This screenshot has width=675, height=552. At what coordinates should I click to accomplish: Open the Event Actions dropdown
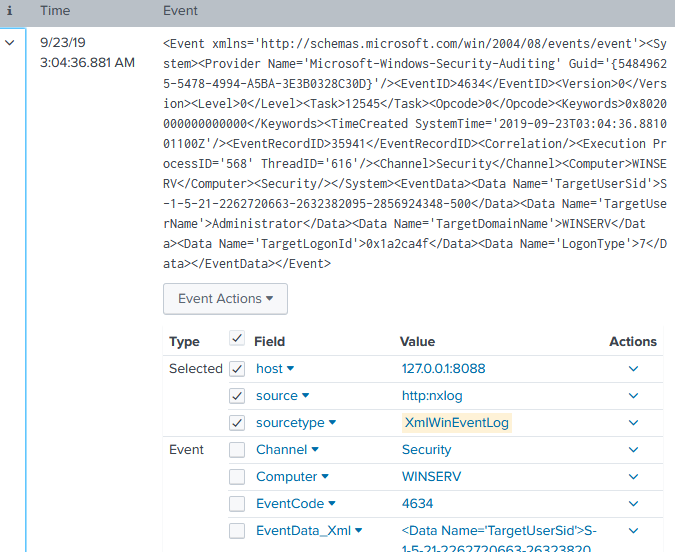tap(225, 299)
